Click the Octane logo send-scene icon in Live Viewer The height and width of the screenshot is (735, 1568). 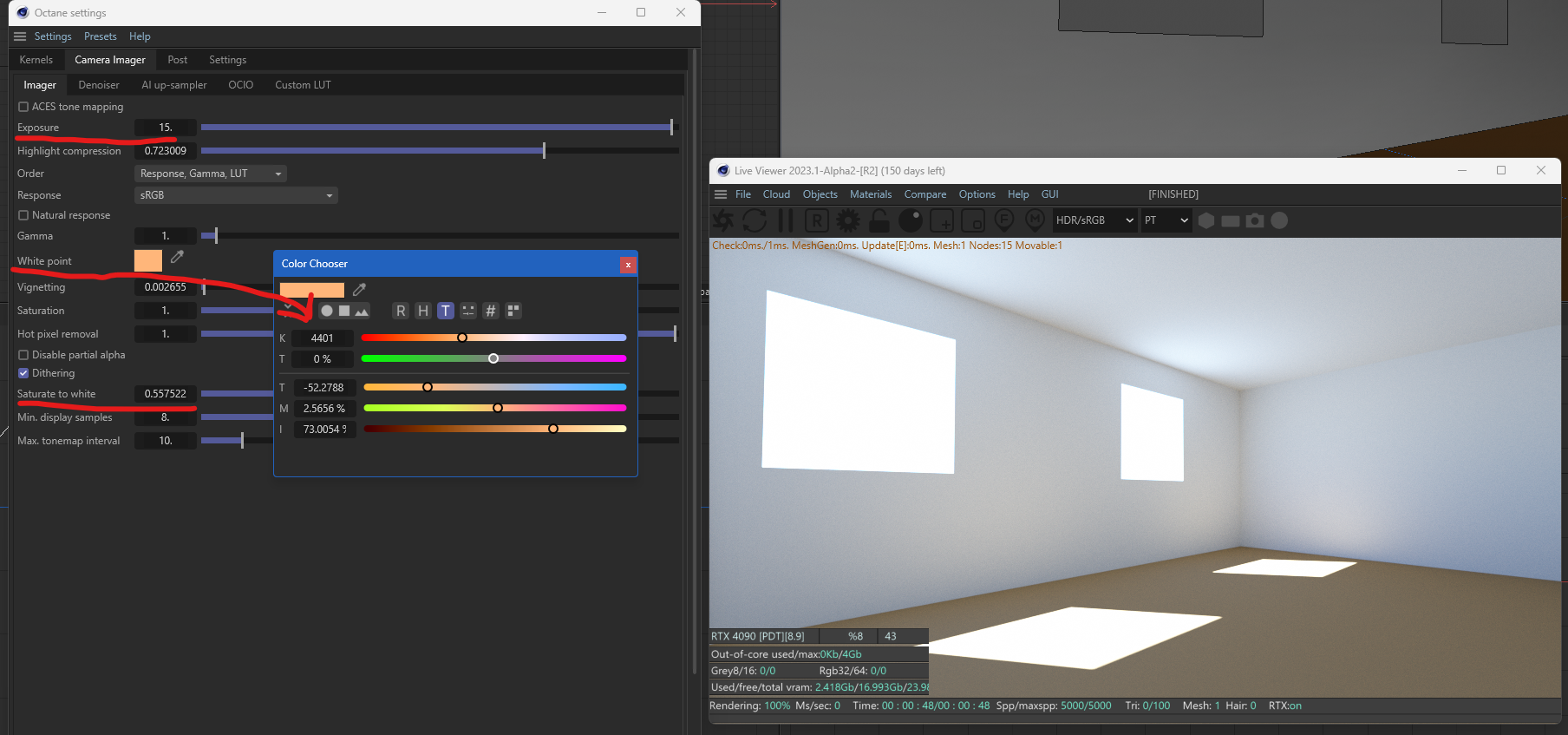722,220
